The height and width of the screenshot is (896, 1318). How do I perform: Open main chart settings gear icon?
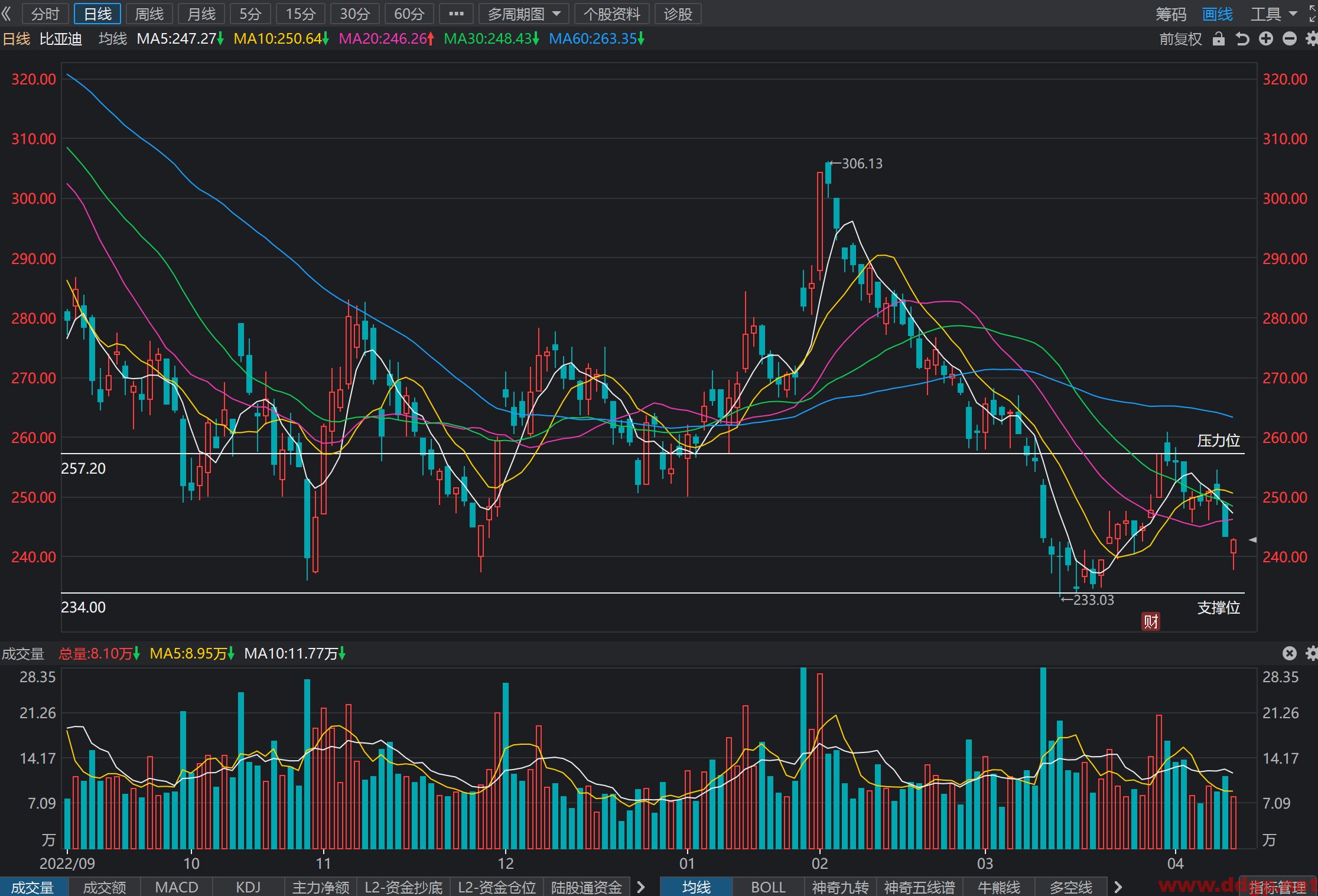pos(1312,39)
